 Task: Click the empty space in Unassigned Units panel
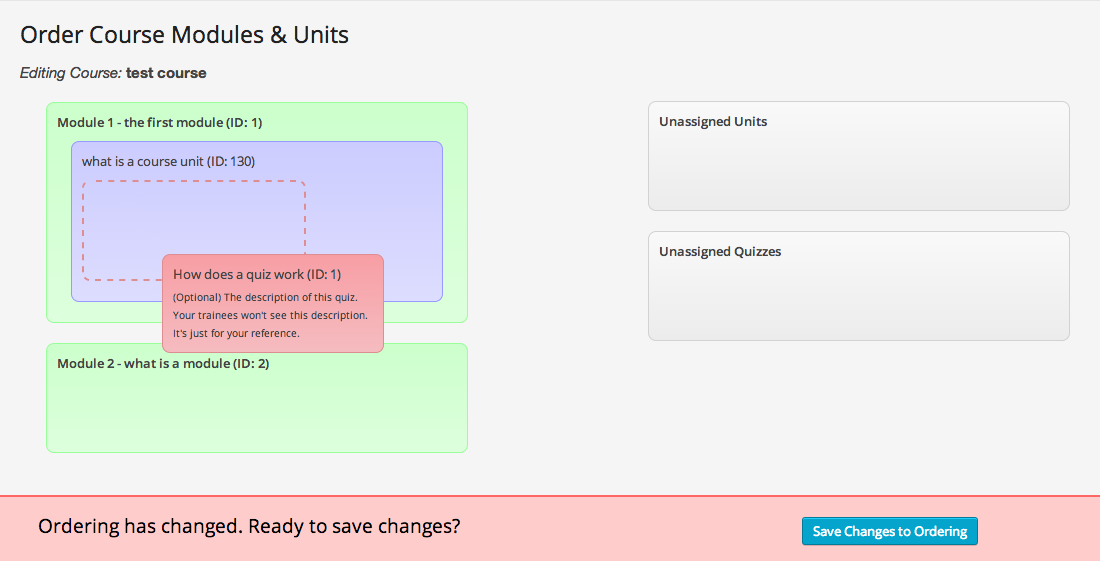click(x=858, y=170)
